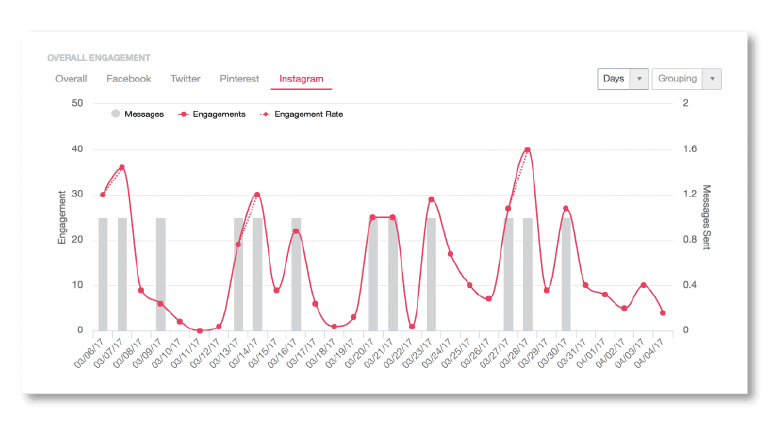Click the data point at 03/07/17 peak
Viewport: 770px width, 428px height.
pyautogui.click(x=122, y=167)
